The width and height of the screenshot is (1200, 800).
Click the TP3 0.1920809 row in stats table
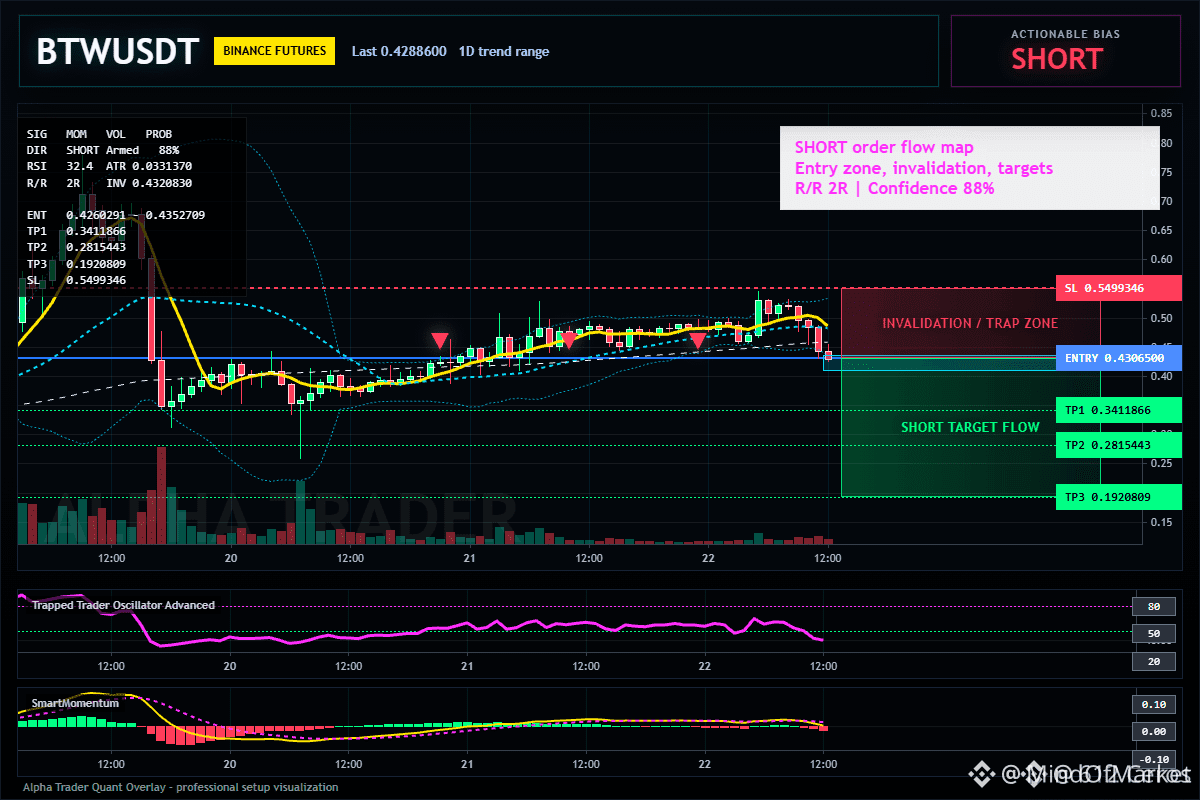76,264
